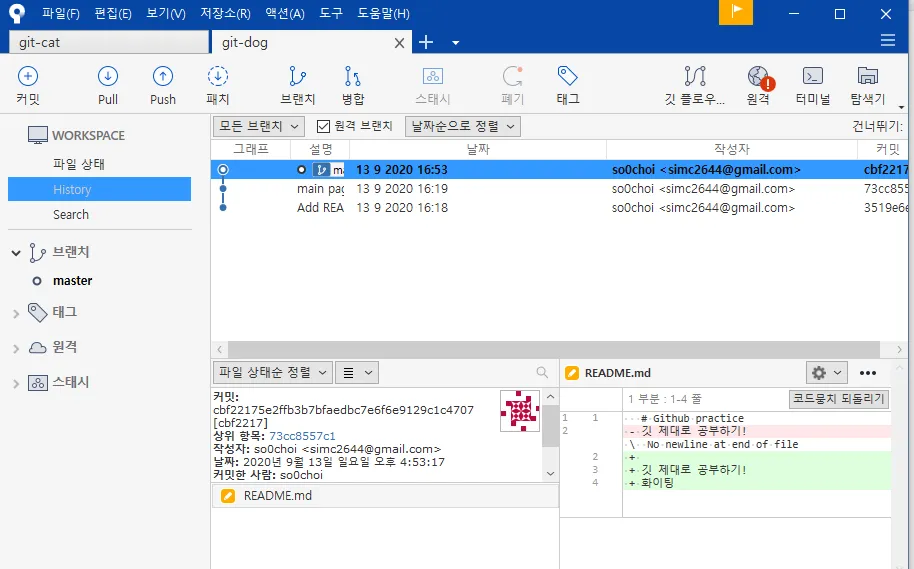Click the parent commit link 73cc8557c1
The image size is (914, 569).
tap(302, 436)
